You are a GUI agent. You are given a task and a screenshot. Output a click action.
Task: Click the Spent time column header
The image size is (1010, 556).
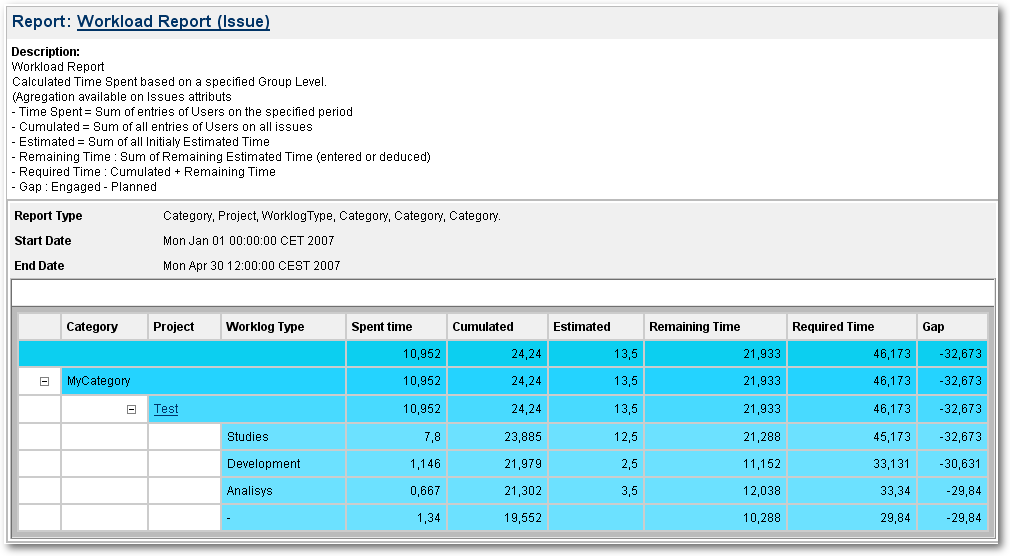point(382,327)
